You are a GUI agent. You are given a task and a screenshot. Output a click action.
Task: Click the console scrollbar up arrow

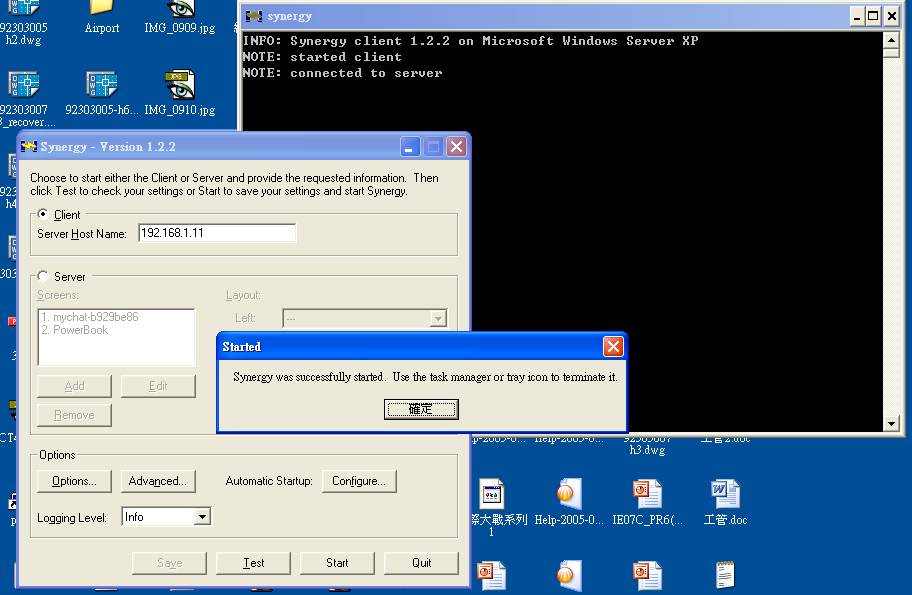891,41
